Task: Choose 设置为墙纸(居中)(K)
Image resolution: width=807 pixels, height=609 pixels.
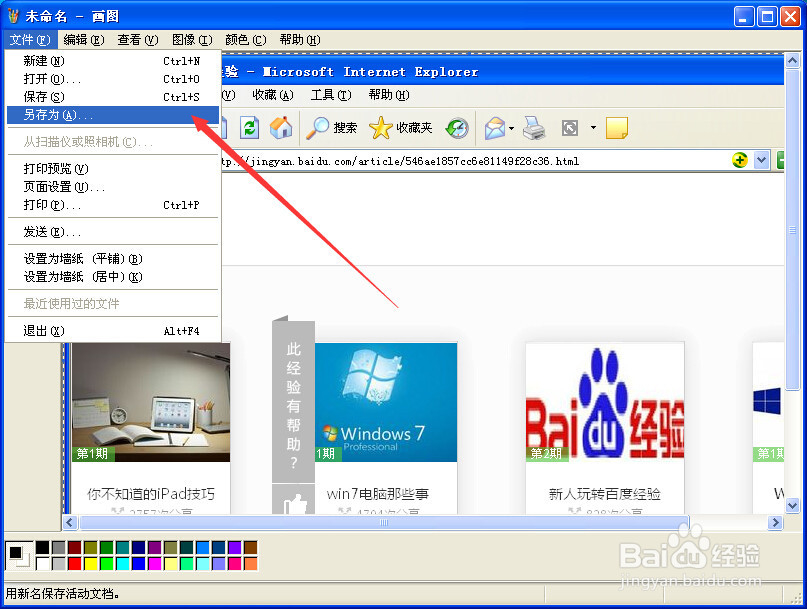Action: (x=113, y=276)
